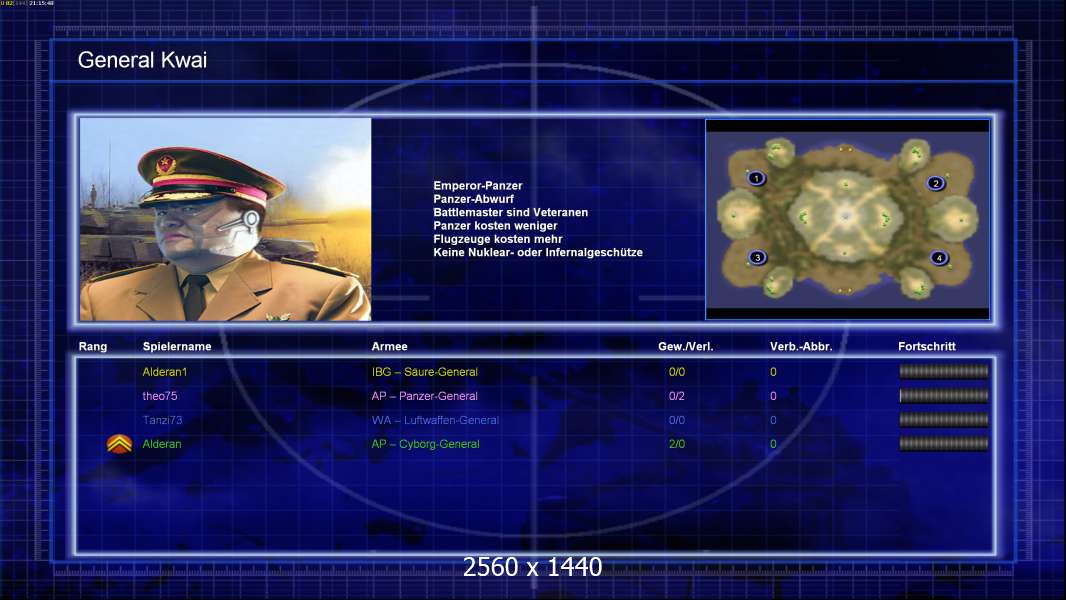Click Armee column header

[x=390, y=347]
